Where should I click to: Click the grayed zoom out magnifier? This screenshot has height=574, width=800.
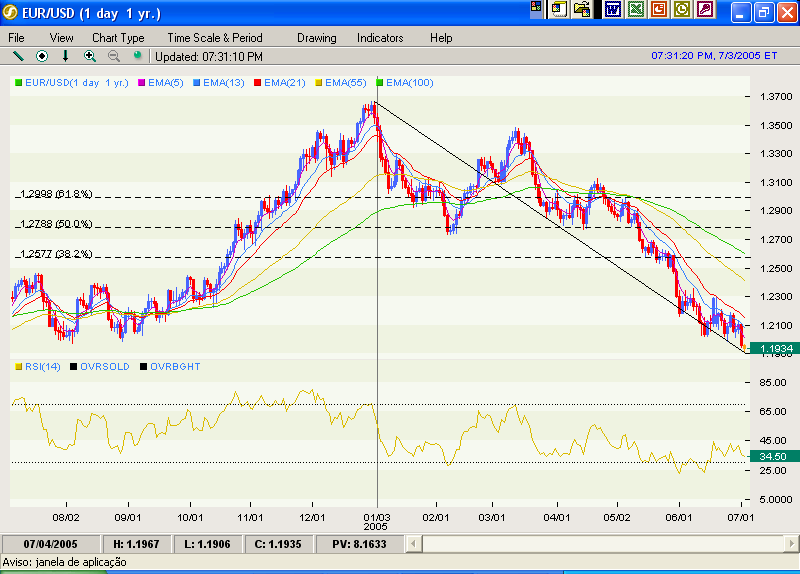[x=113, y=56]
